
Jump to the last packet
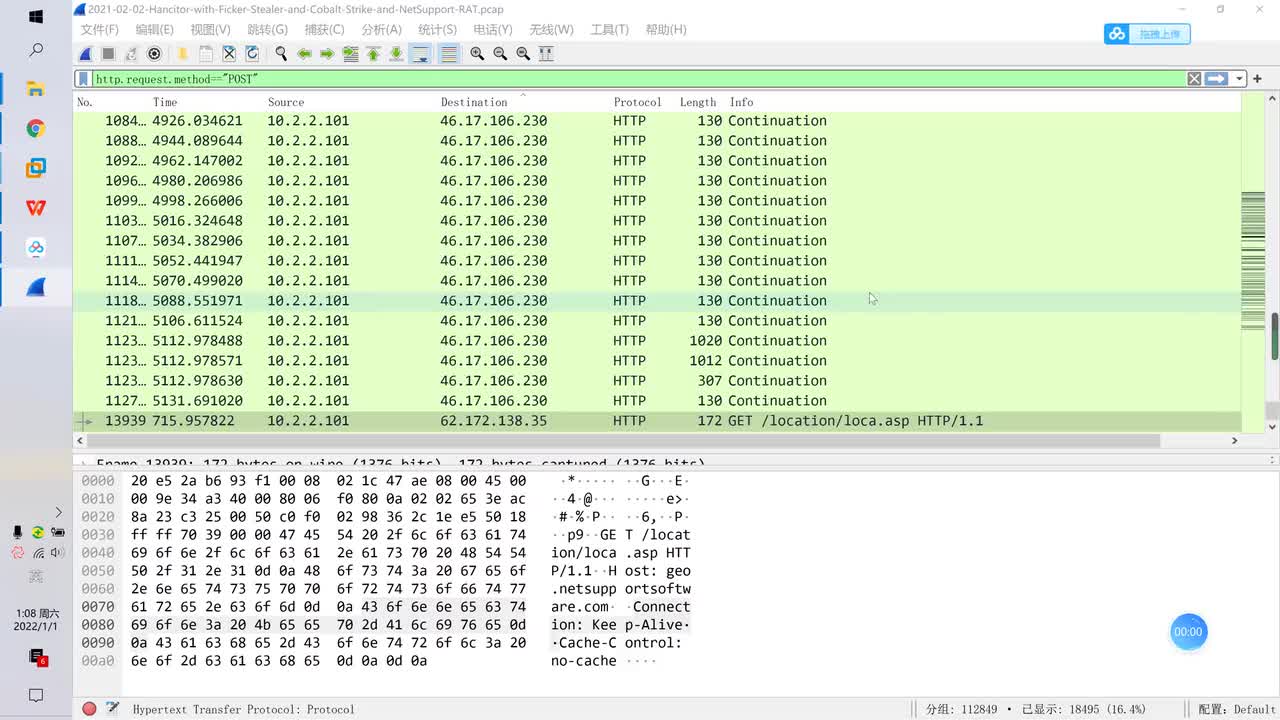point(396,54)
